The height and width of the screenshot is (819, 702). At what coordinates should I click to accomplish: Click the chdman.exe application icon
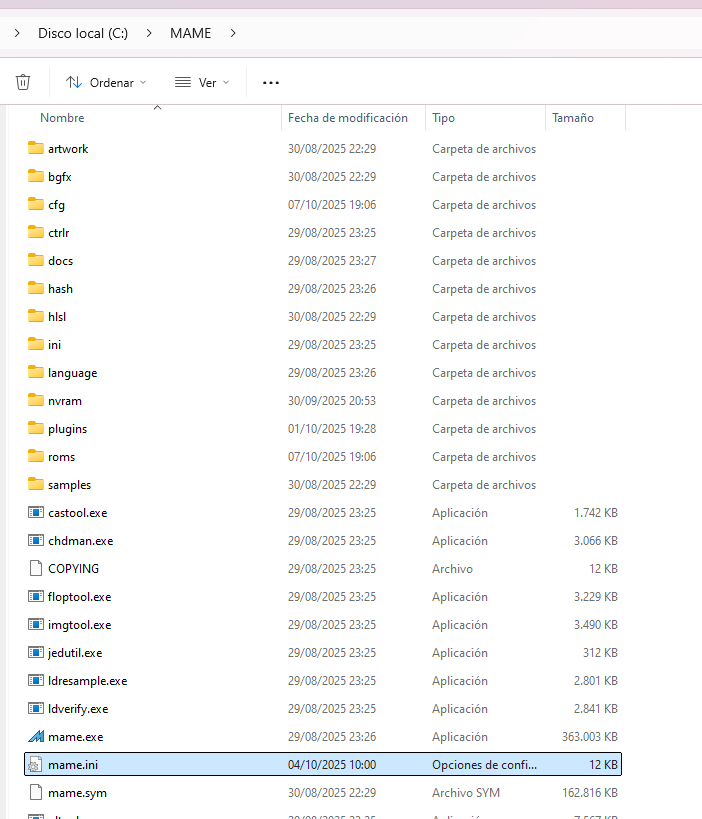click(x=36, y=541)
